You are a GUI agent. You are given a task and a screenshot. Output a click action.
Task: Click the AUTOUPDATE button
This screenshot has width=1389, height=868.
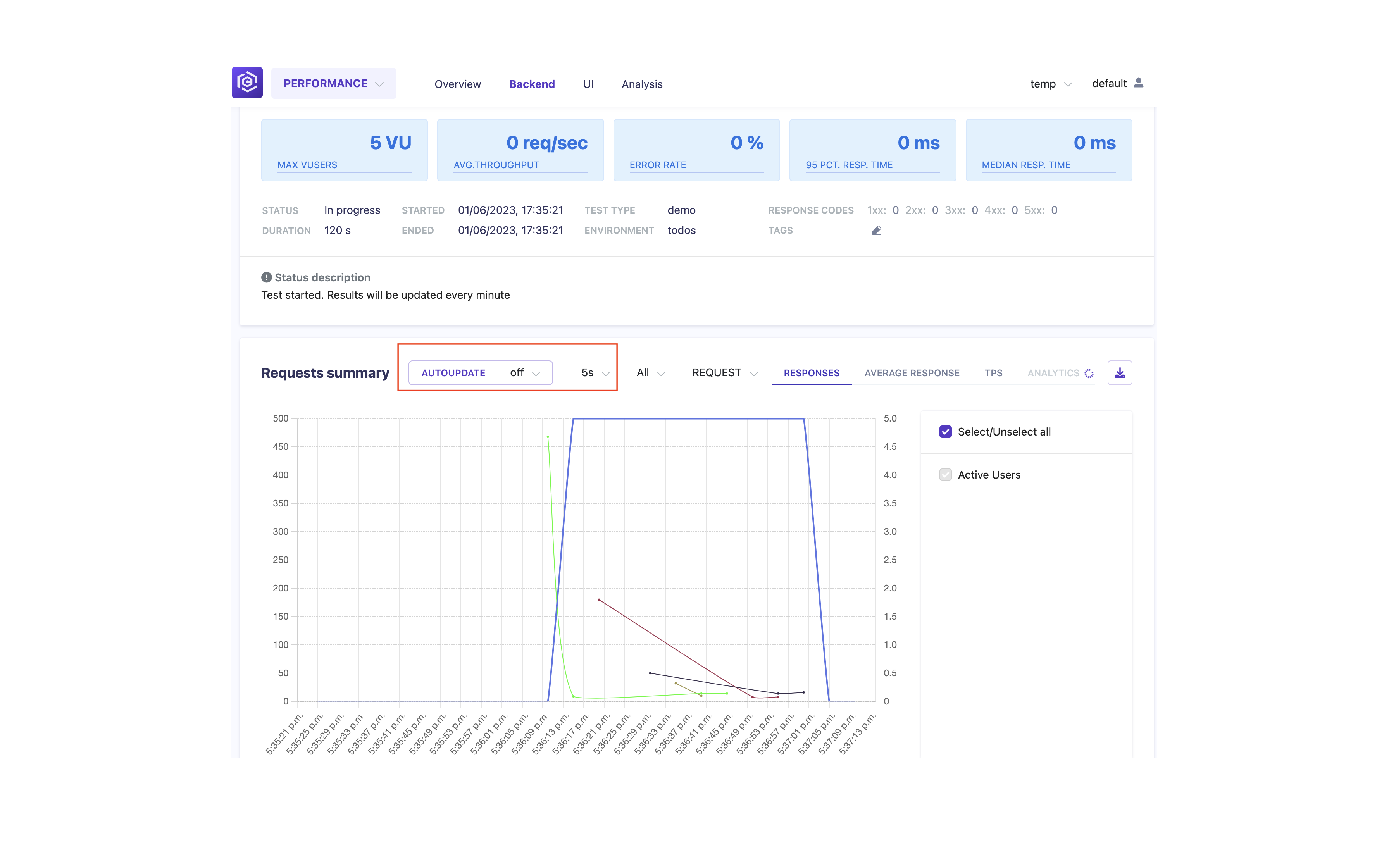point(453,372)
